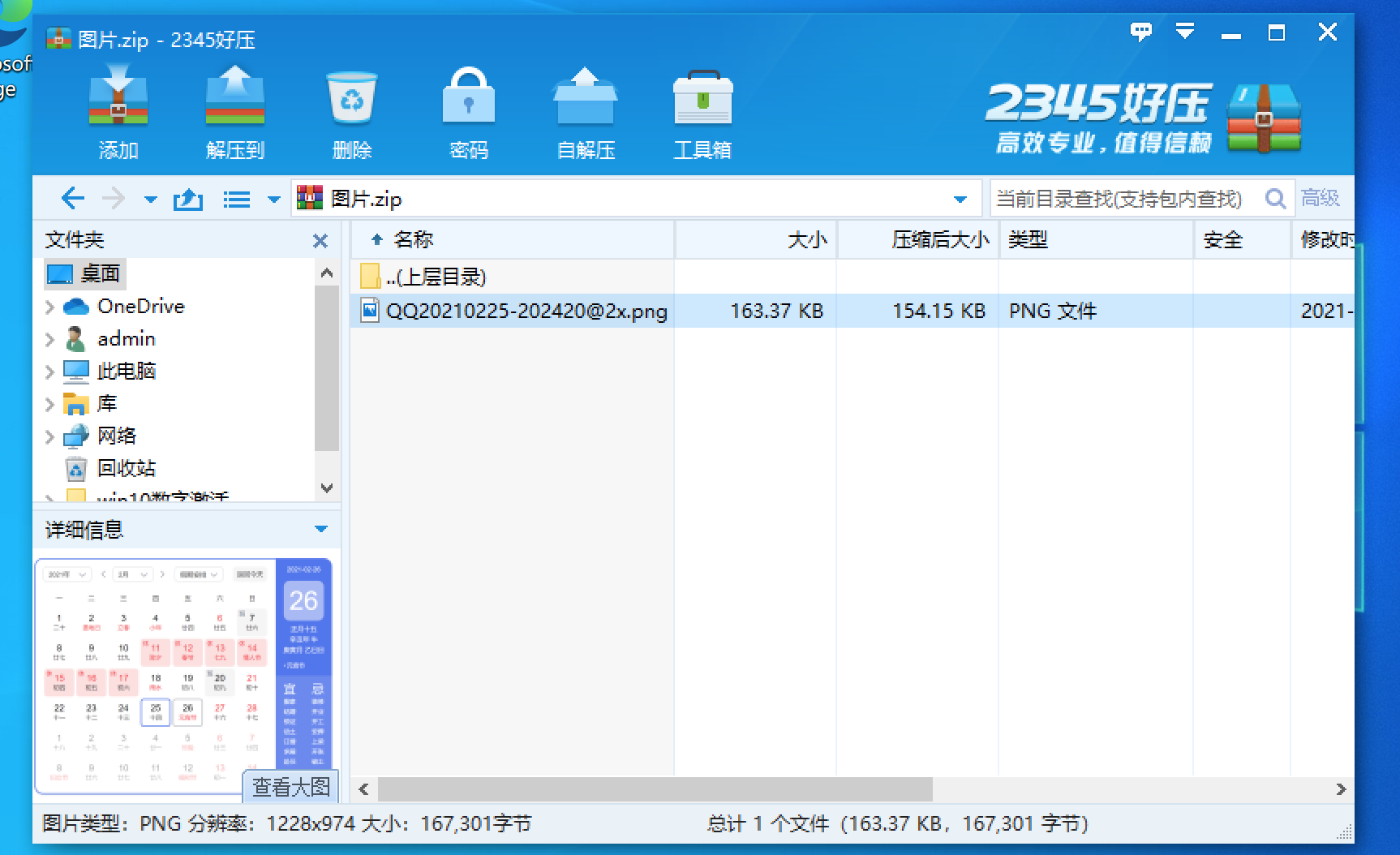Expand the OneDrive tree node
1400x855 pixels.
(x=49, y=307)
